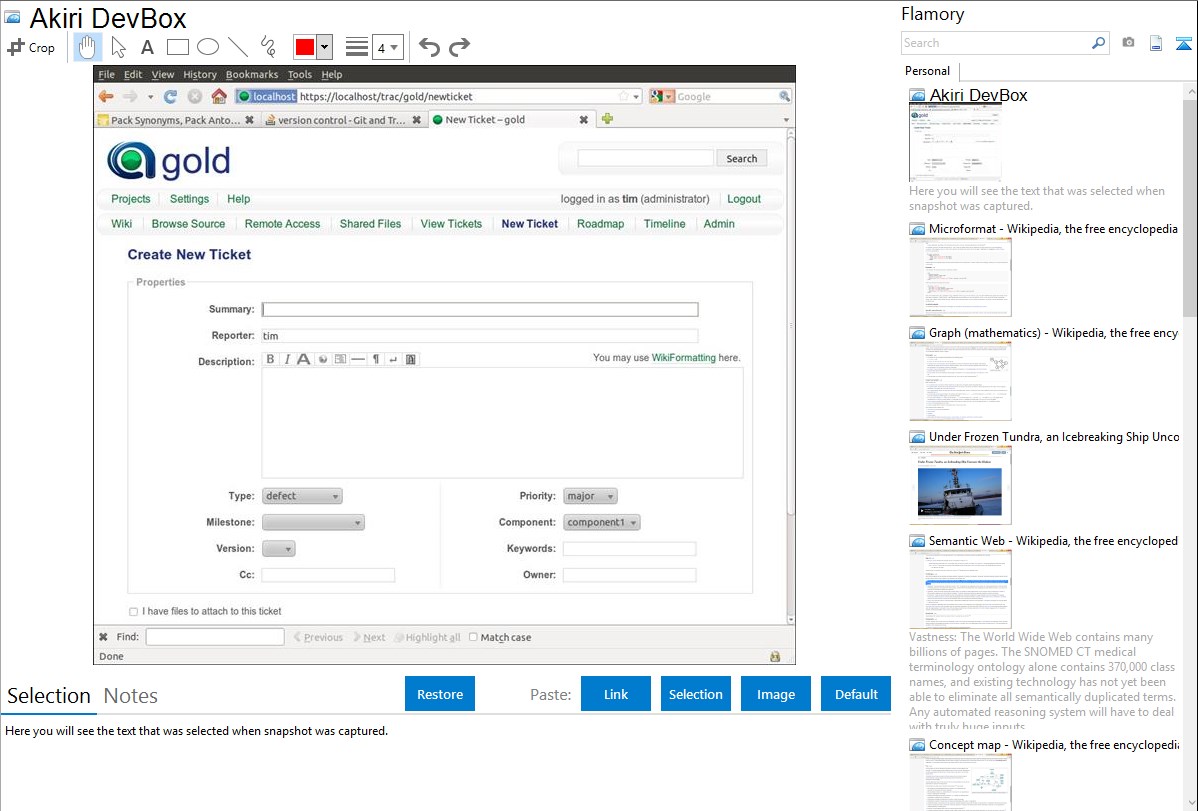1198x811 pixels.
Task: Click the browser home icon
Action: click(219, 96)
